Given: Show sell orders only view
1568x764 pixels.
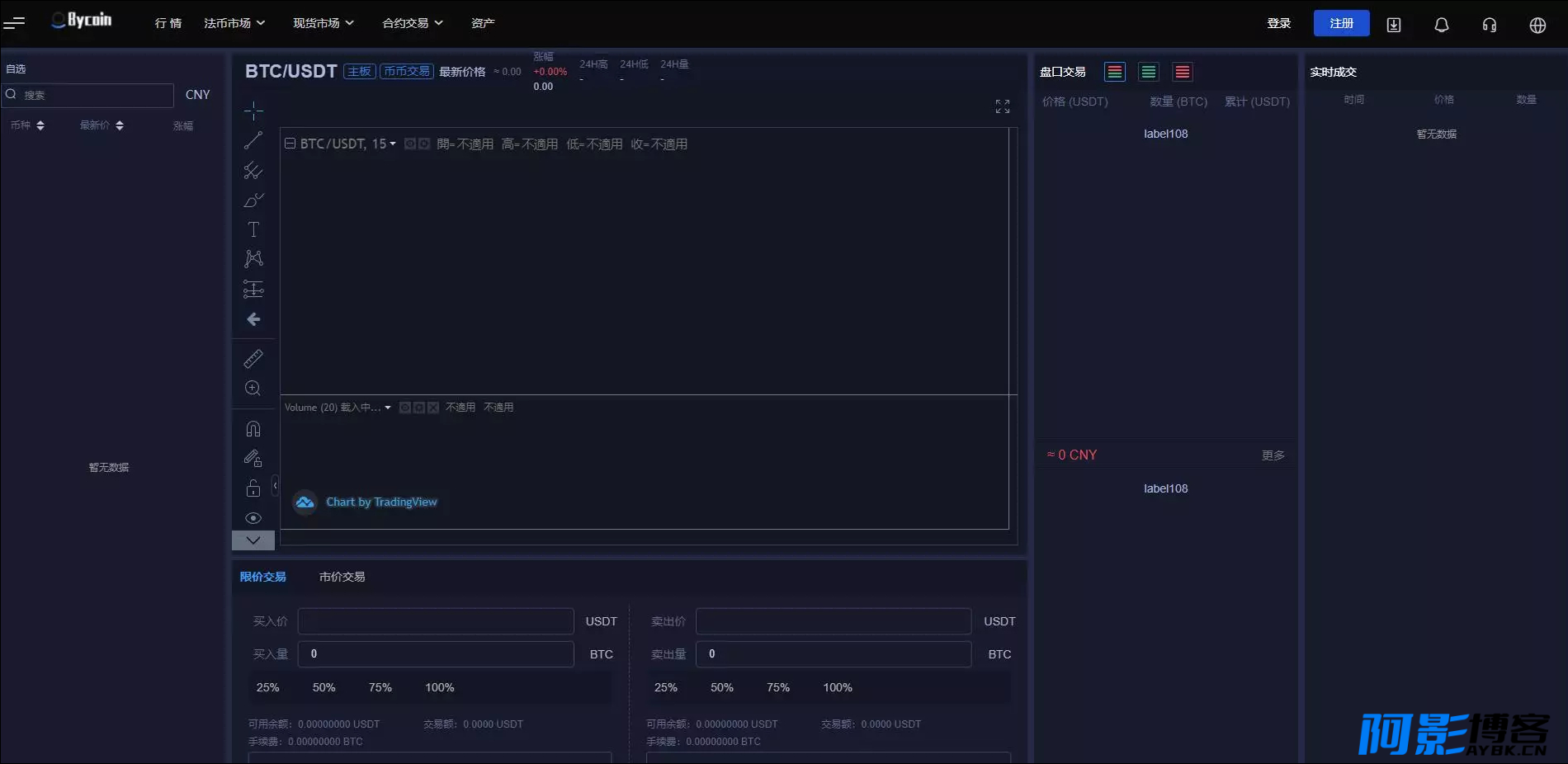Looking at the screenshot, I should point(1183,72).
